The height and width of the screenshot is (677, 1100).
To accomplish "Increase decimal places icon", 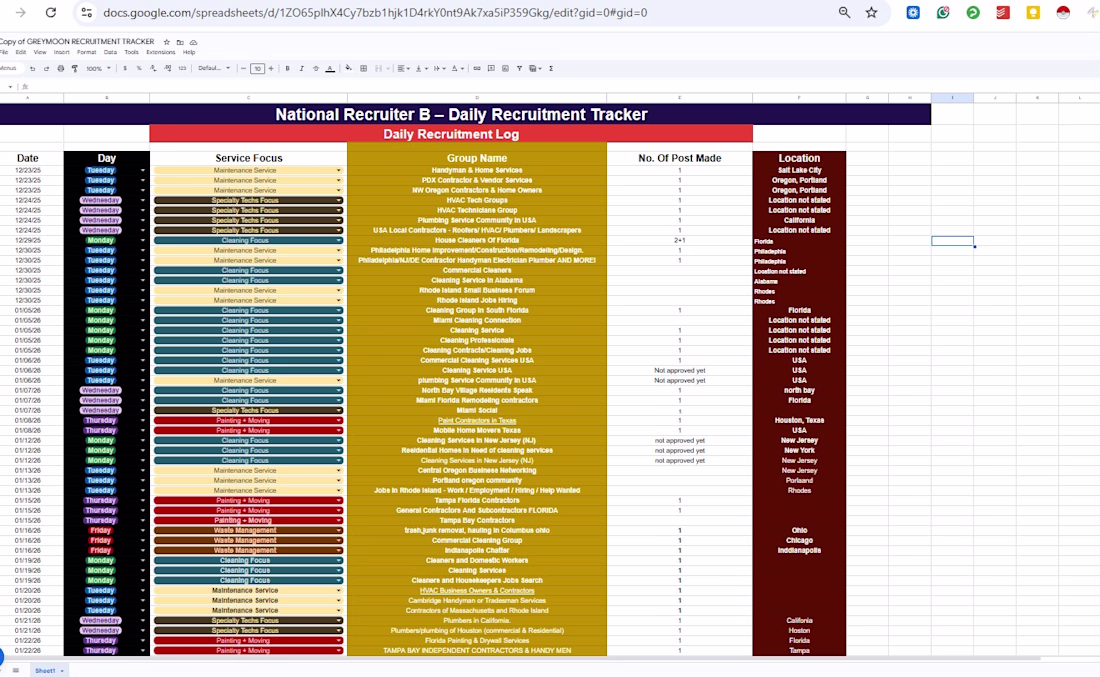I will pyautogui.click(x=167, y=69).
